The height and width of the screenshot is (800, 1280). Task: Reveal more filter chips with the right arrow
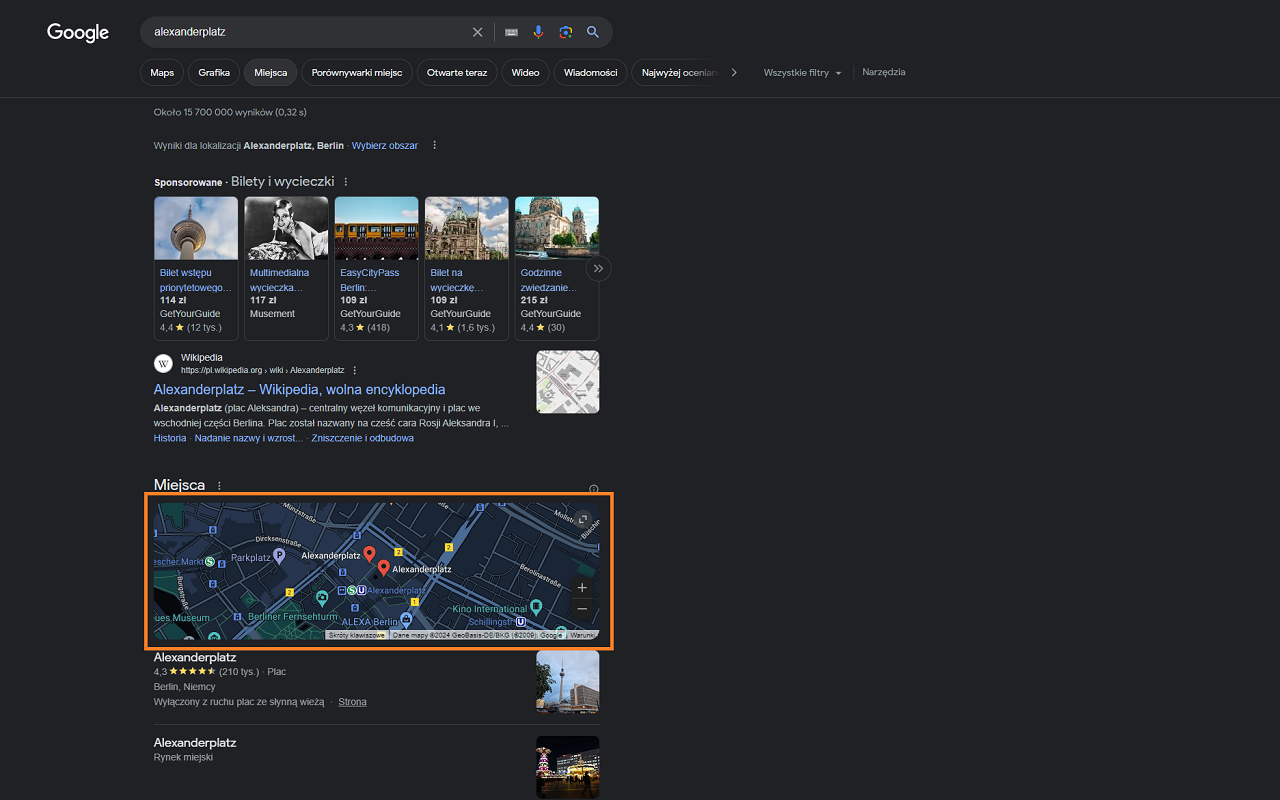733,72
